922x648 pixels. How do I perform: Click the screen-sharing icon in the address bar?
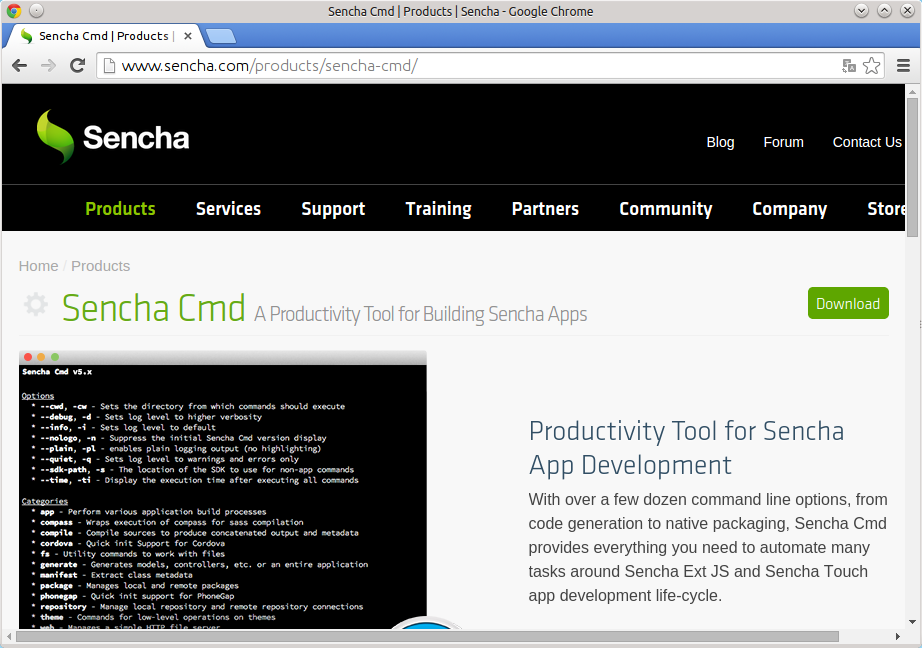849,65
